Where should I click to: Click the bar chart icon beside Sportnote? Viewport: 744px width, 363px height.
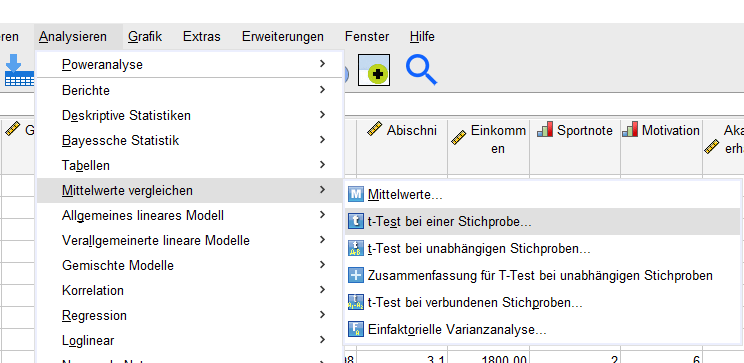545,130
